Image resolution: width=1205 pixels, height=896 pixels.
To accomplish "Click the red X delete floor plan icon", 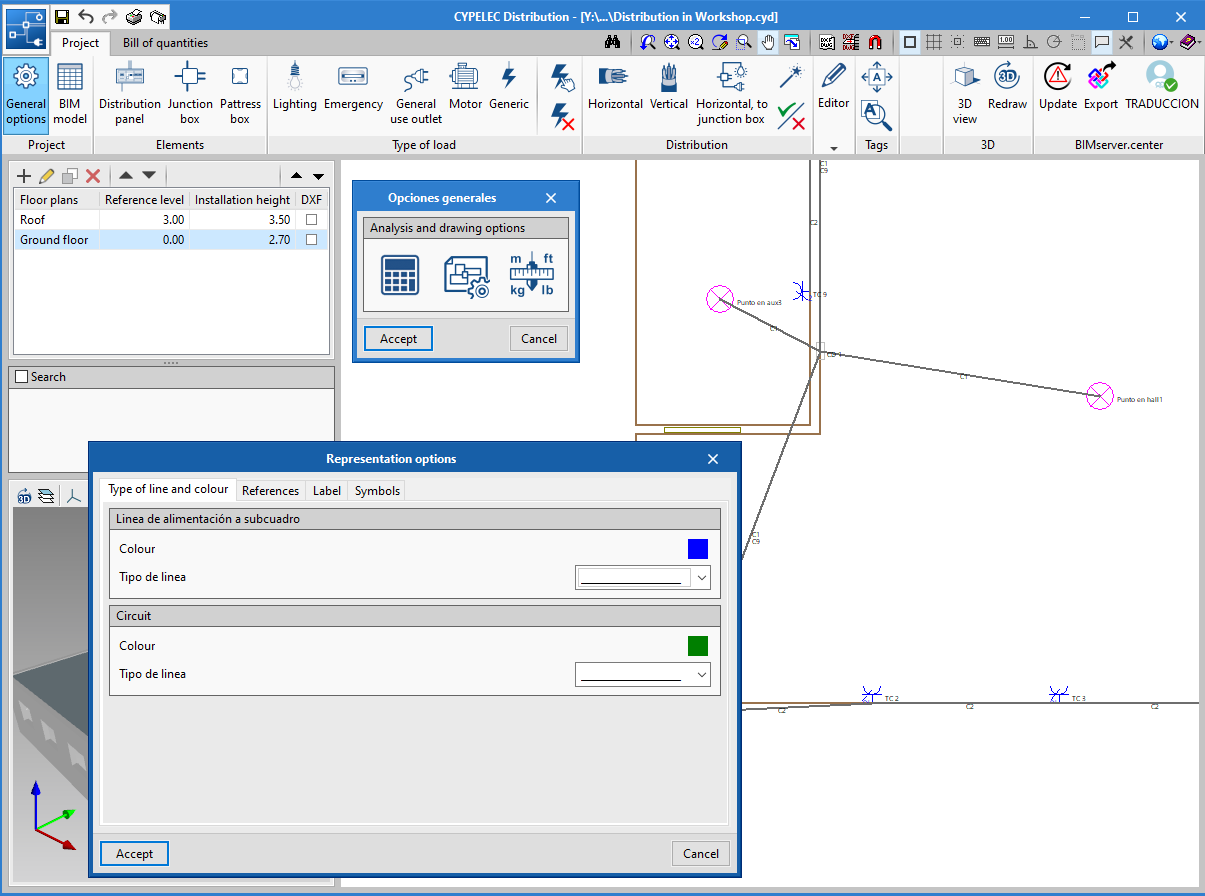I will coord(93,176).
